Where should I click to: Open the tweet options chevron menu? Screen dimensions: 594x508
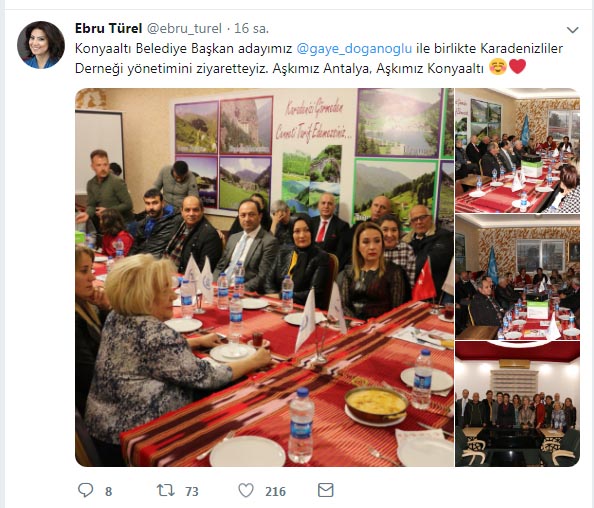(572, 30)
